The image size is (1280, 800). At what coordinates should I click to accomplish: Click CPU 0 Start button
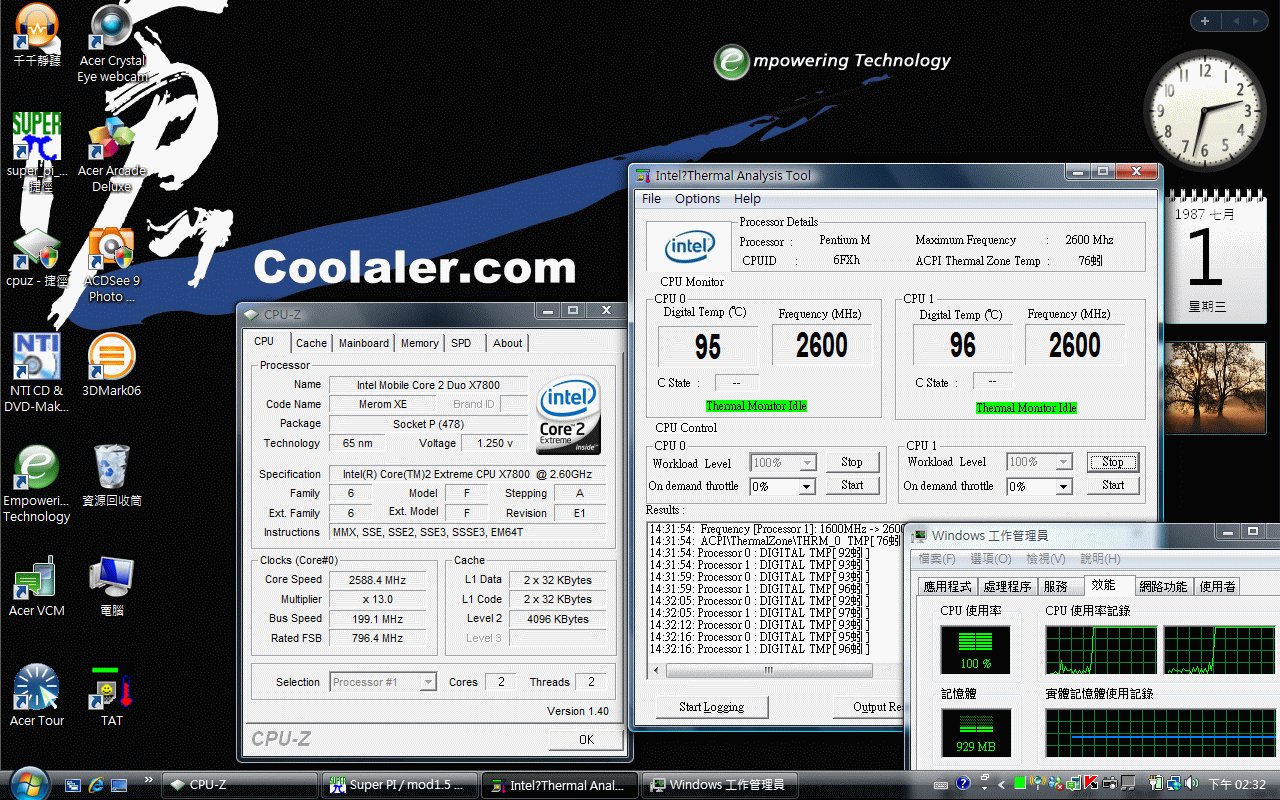pos(852,485)
